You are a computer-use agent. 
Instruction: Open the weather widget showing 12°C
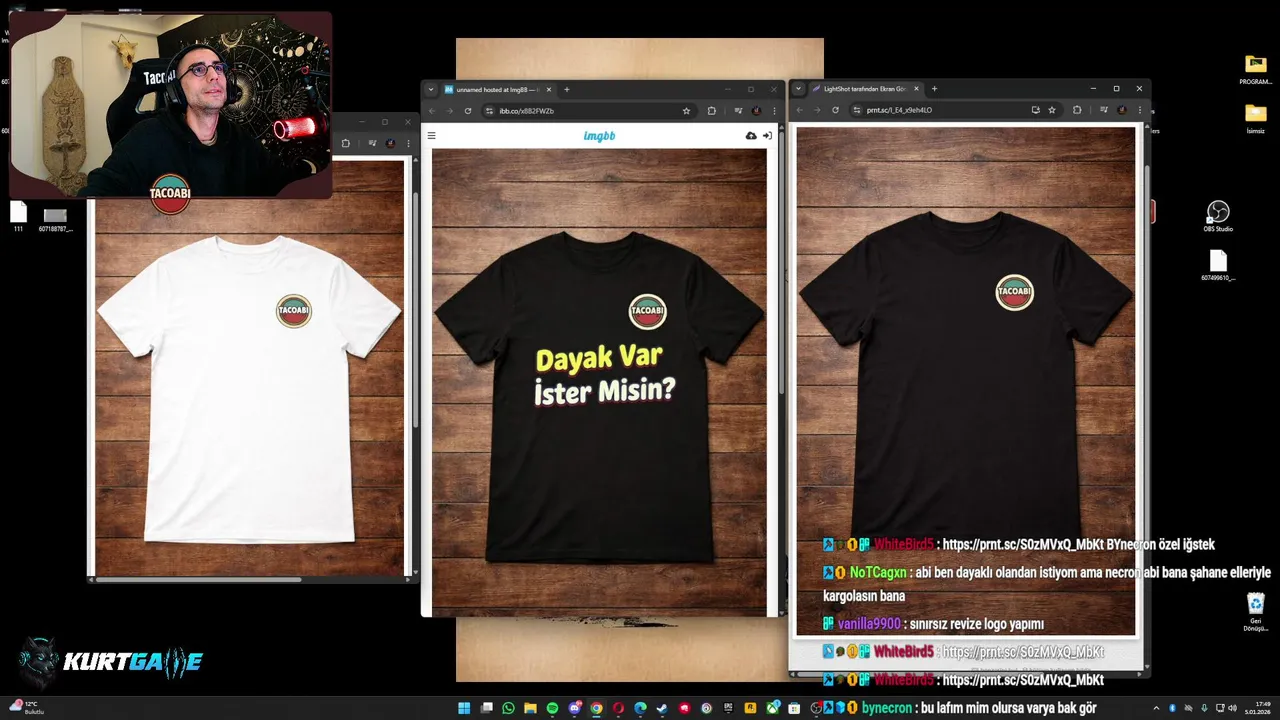pos(26,708)
